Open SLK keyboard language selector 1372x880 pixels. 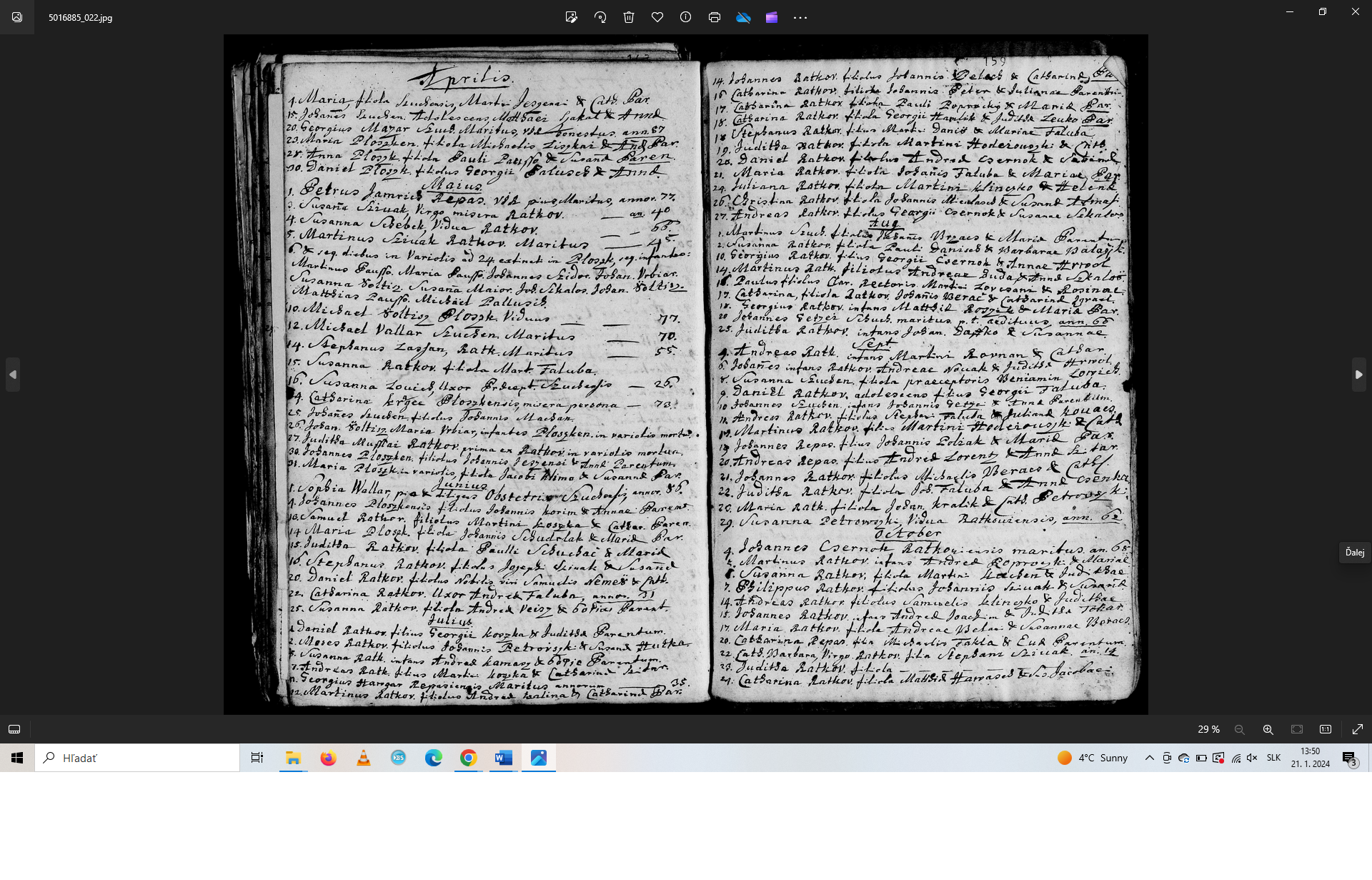(1273, 758)
